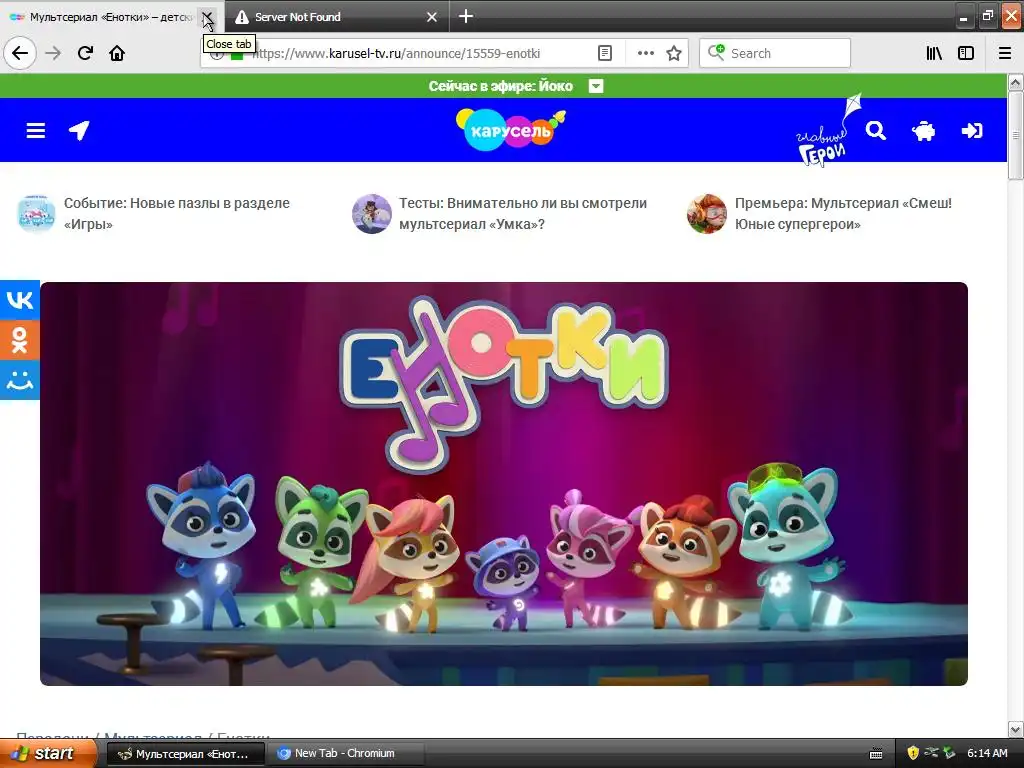Click the 6:14 AM clock

point(987,753)
